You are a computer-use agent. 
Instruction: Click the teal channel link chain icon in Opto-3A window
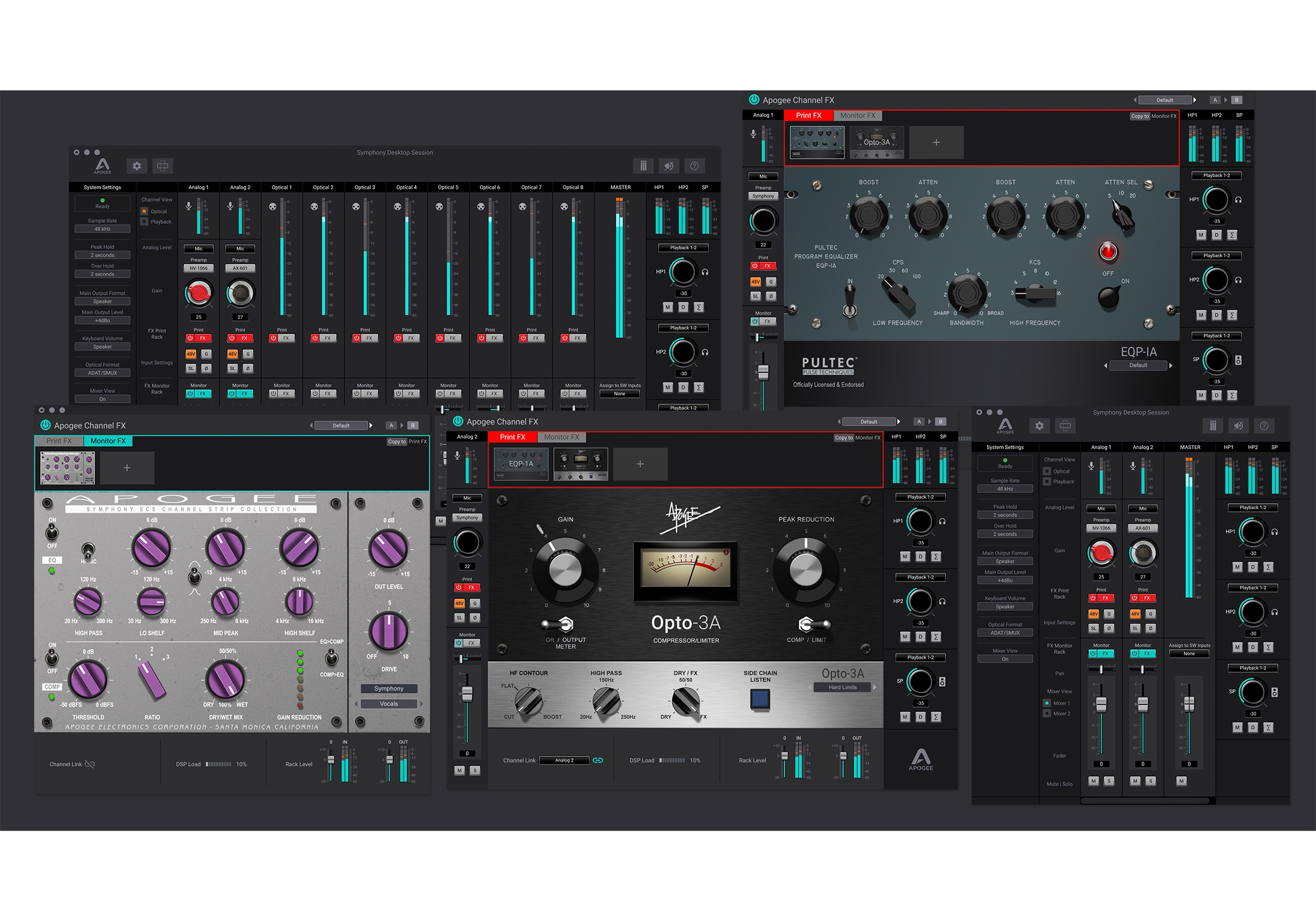coord(598,760)
